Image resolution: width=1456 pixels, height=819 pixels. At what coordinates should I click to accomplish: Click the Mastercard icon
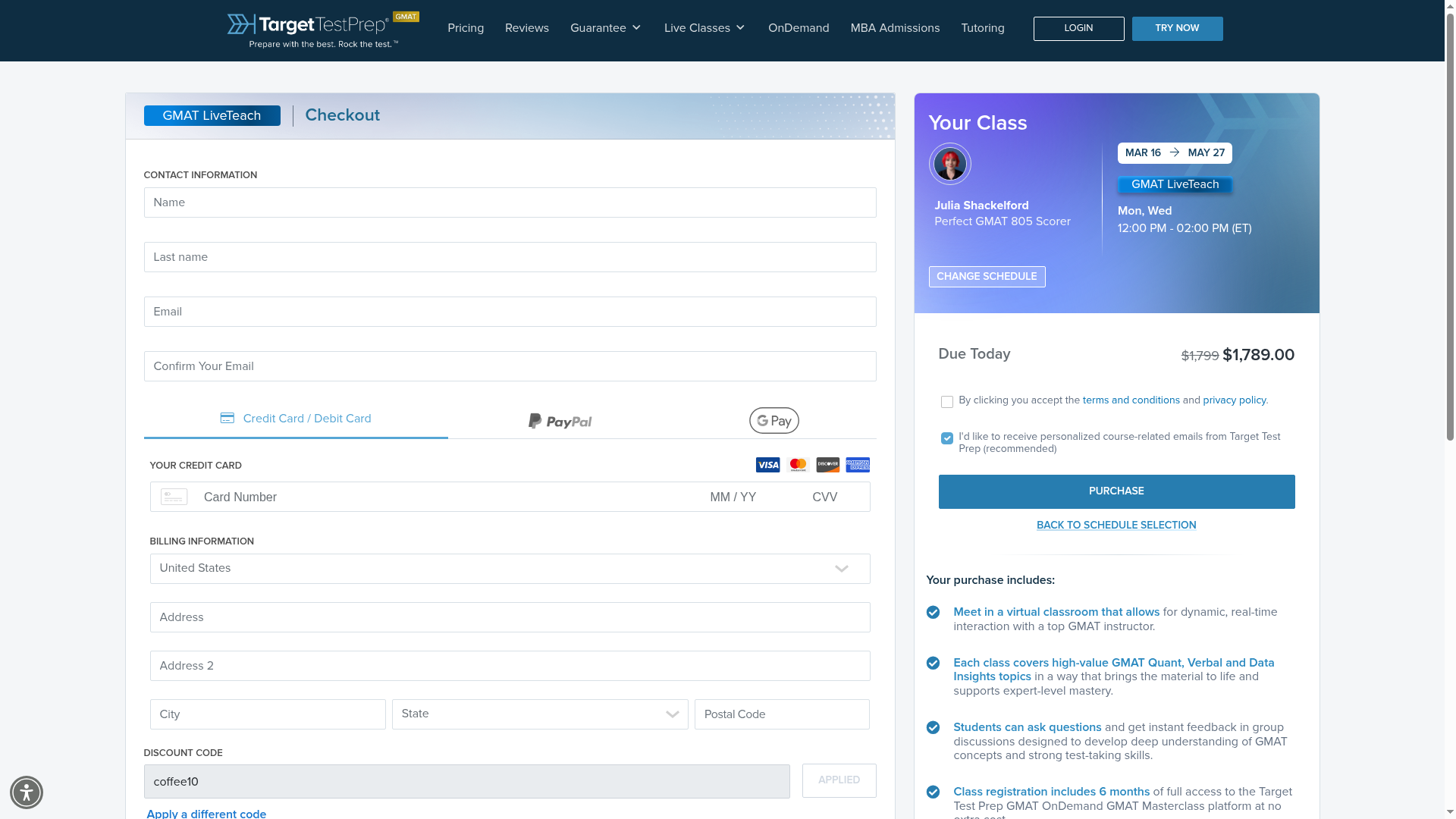pos(798,465)
